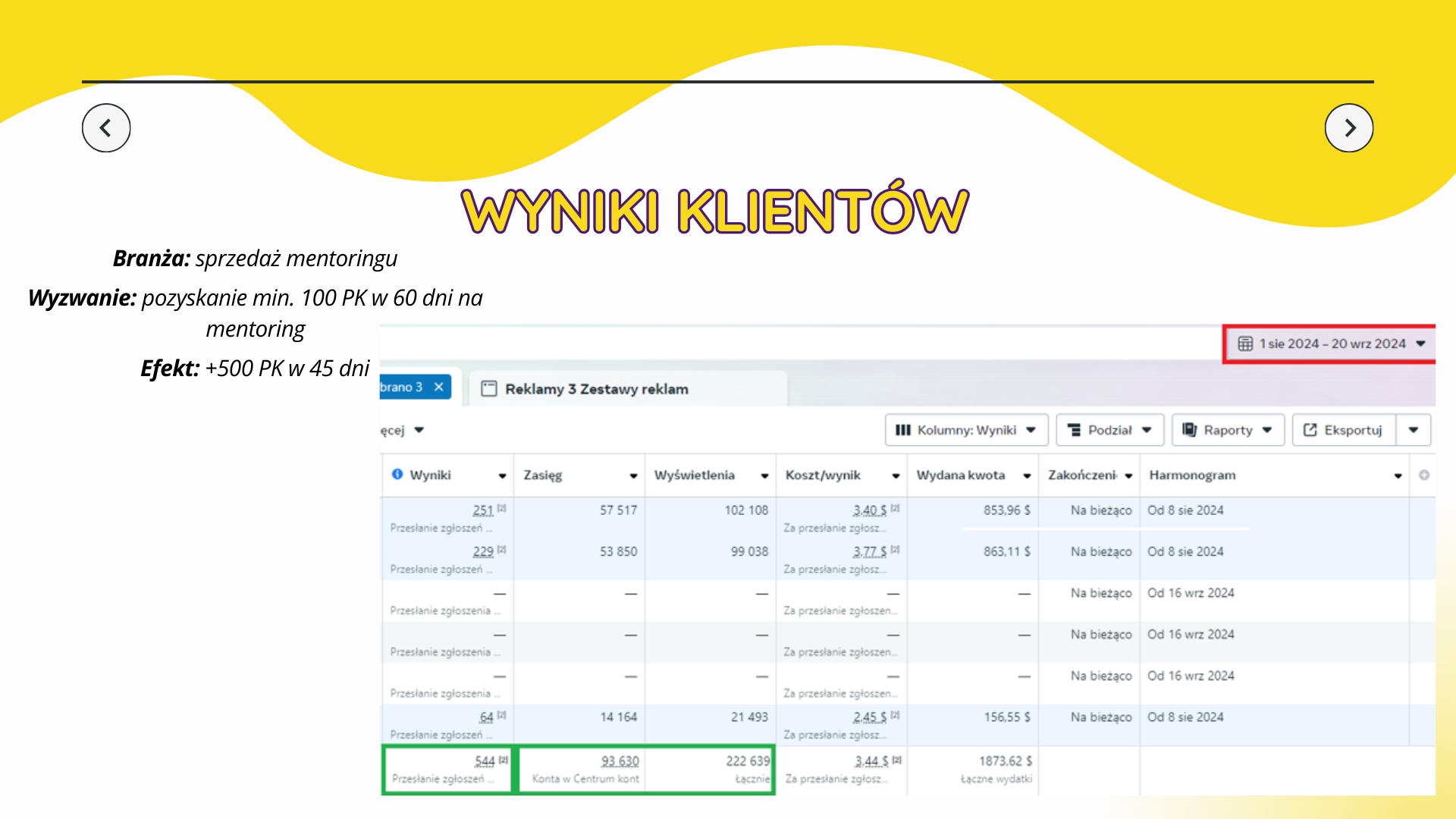Select total spend 1873,62 $
Image resolution: width=1456 pixels, height=819 pixels.
pos(1006,761)
